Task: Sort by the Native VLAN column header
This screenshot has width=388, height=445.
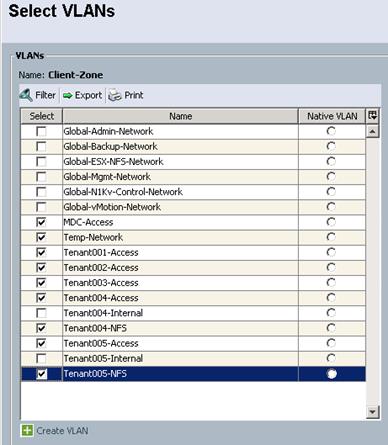Action: [332, 116]
